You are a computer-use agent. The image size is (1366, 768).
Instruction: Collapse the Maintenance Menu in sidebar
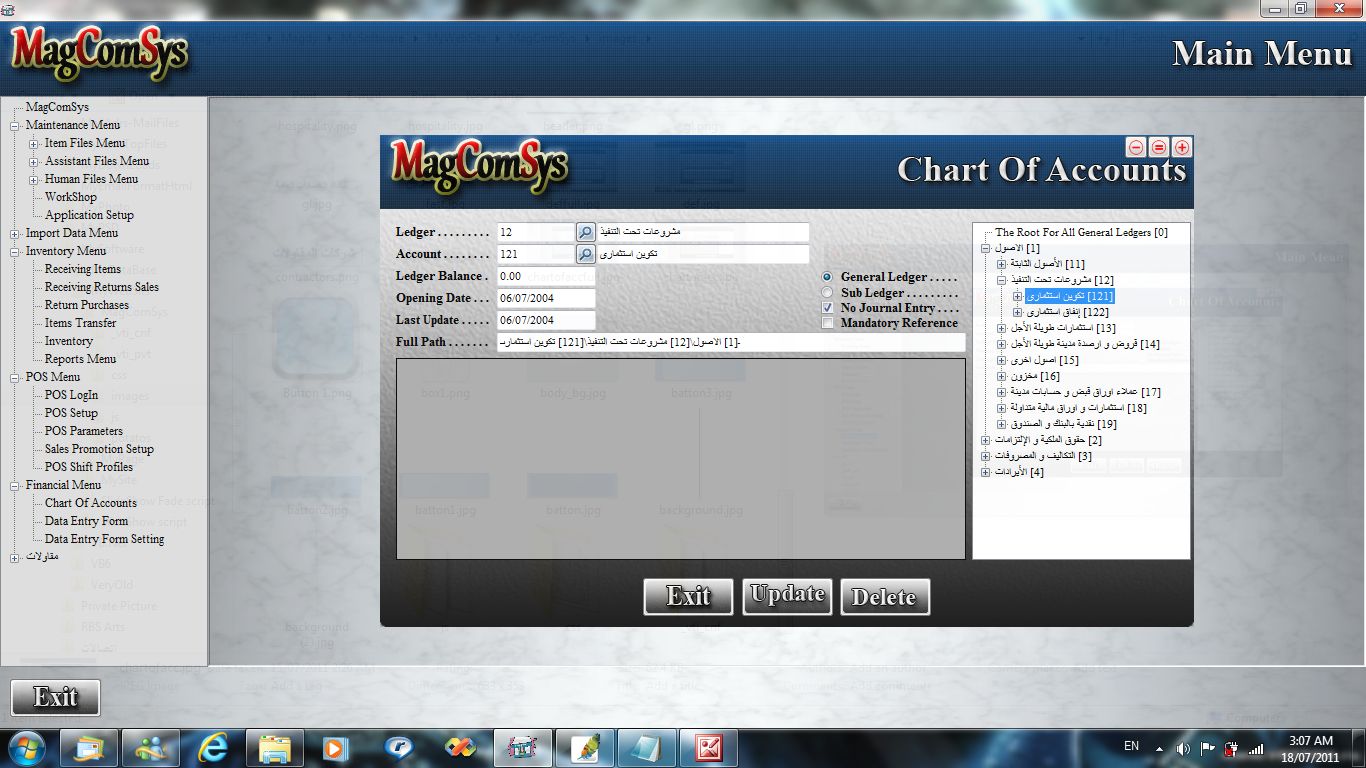[15, 125]
